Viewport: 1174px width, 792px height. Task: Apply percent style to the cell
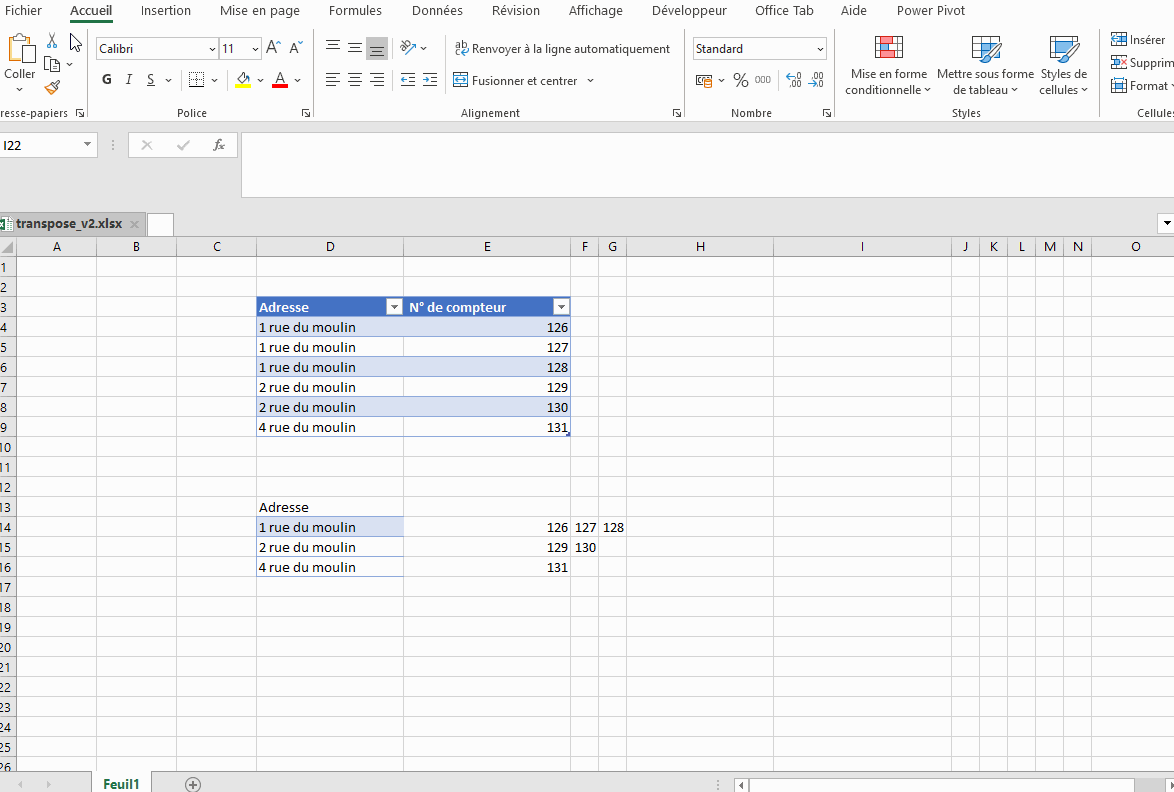click(x=740, y=80)
